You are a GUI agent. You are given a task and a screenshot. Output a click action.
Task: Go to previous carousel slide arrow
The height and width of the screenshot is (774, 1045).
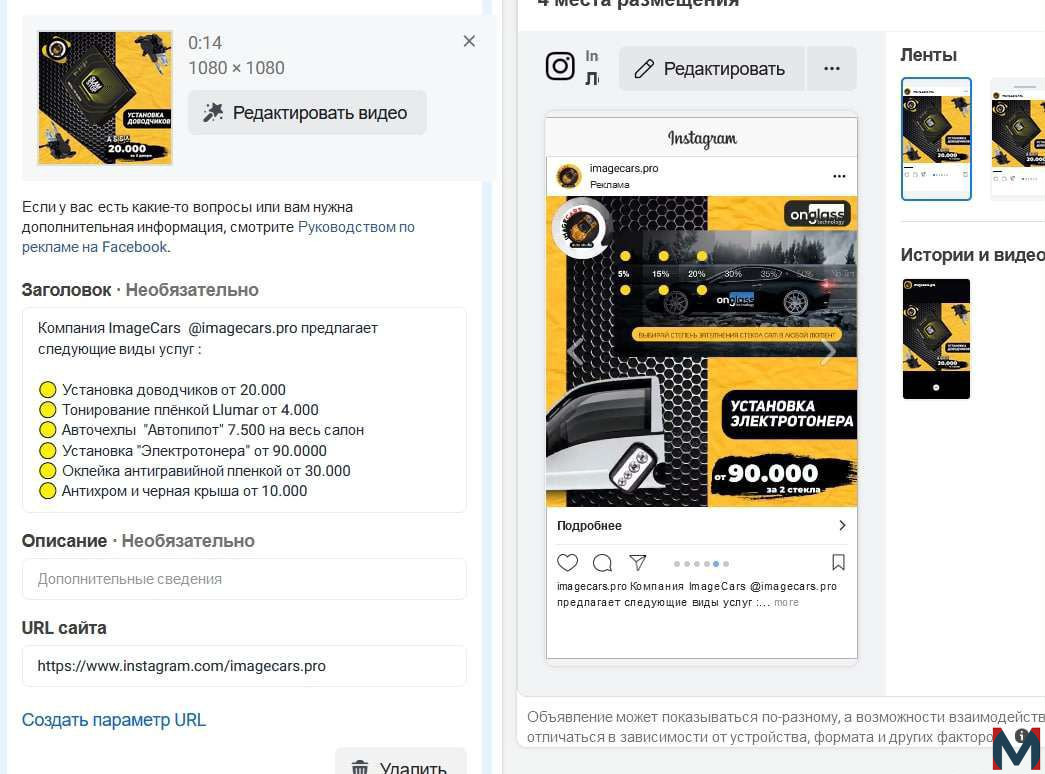(575, 351)
